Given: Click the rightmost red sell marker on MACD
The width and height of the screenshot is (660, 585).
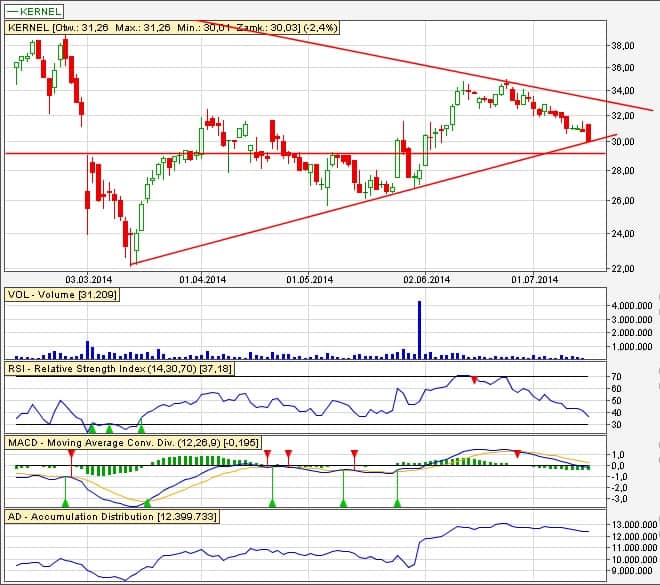Looking at the screenshot, I should point(516,454).
